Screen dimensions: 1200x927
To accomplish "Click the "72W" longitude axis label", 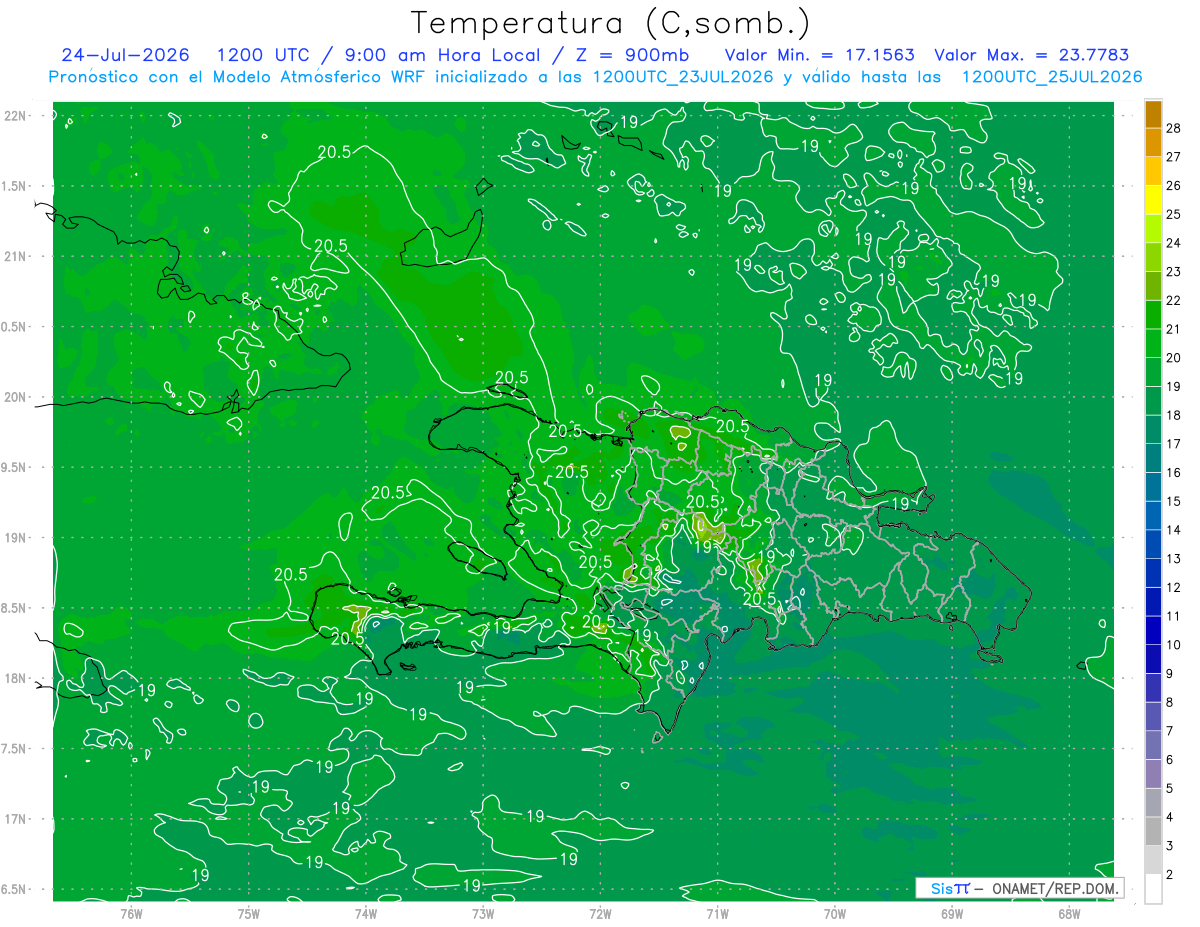I will pyautogui.click(x=600, y=913).
